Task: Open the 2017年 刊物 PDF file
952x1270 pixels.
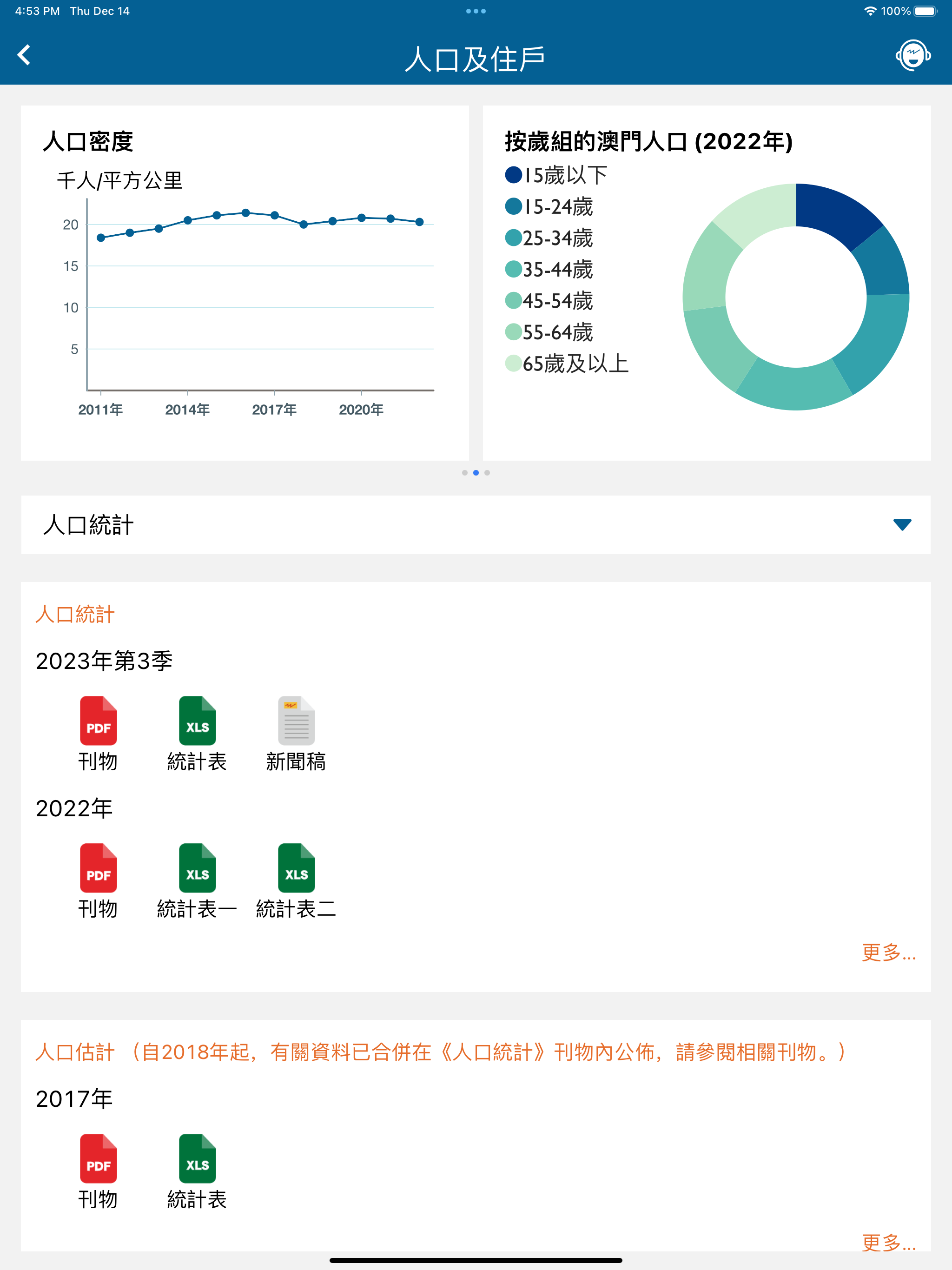Action: click(98, 1172)
